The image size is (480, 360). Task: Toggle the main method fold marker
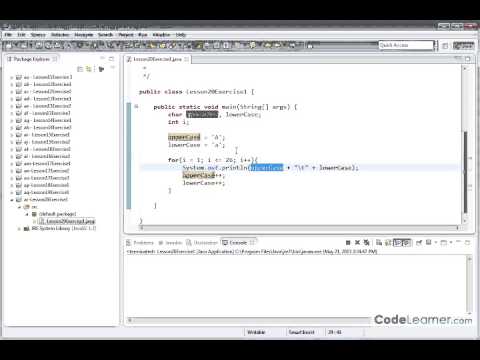point(136,107)
